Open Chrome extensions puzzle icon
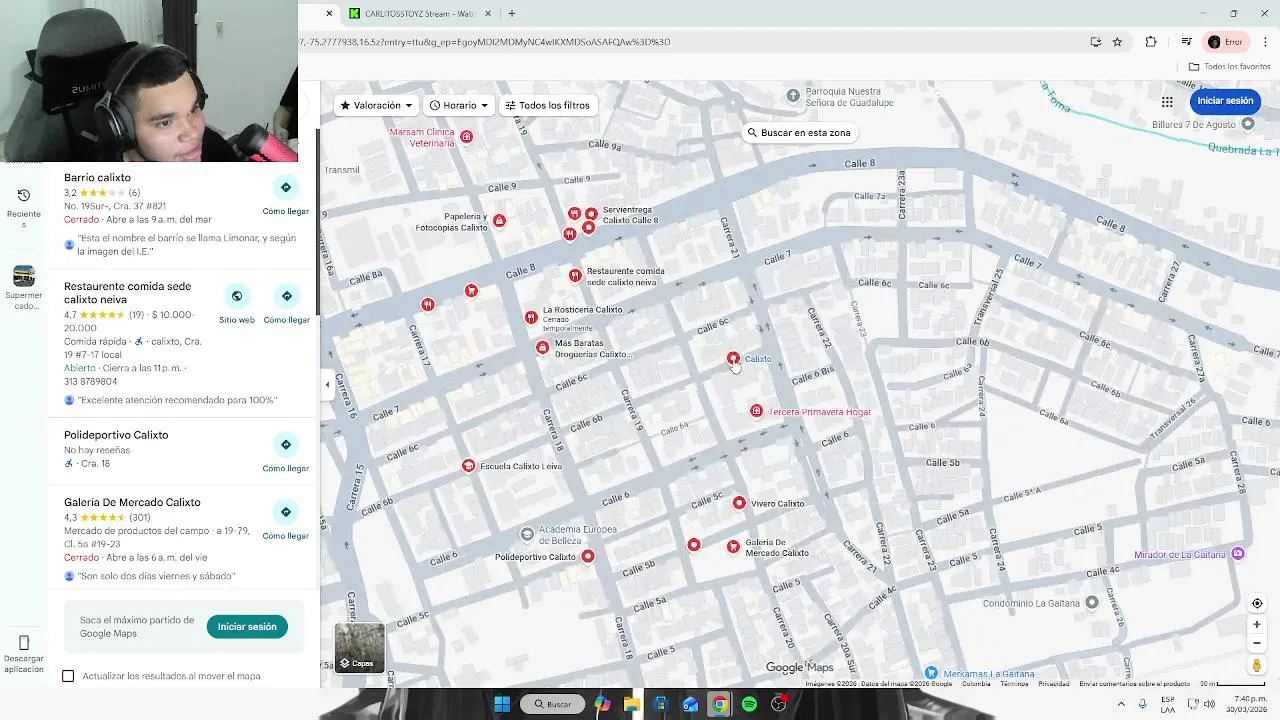The height and width of the screenshot is (720, 1280). pyautogui.click(x=1151, y=42)
